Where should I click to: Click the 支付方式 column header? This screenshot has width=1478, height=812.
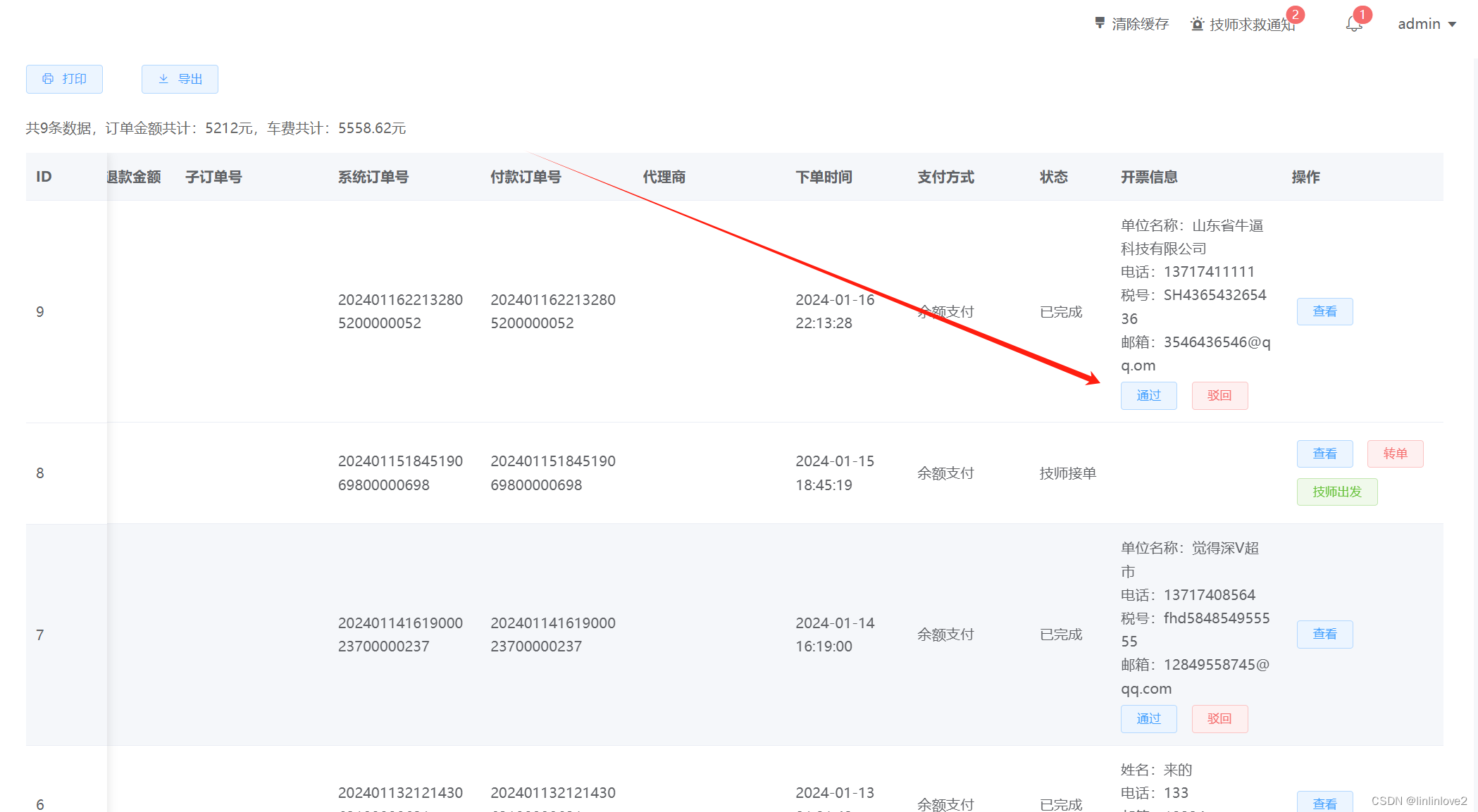[945, 177]
